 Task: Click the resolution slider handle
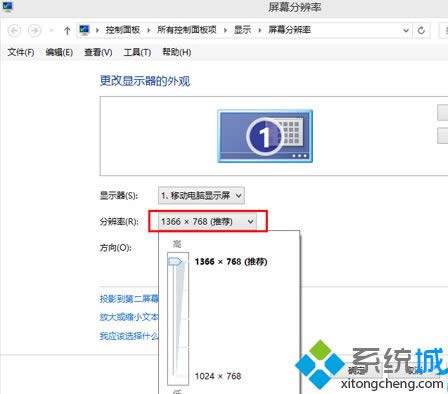pyautogui.click(x=175, y=261)
